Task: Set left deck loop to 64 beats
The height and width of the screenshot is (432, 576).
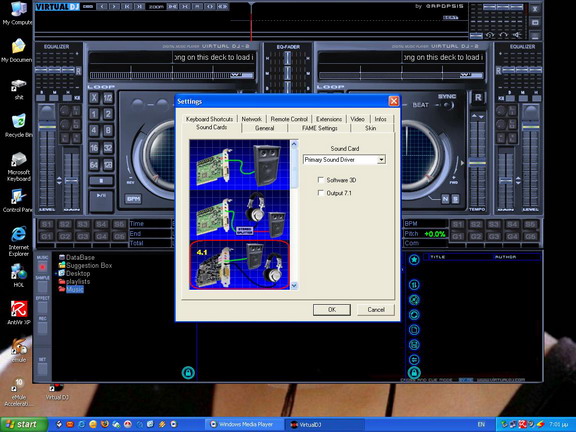Action: click(94, 165)
